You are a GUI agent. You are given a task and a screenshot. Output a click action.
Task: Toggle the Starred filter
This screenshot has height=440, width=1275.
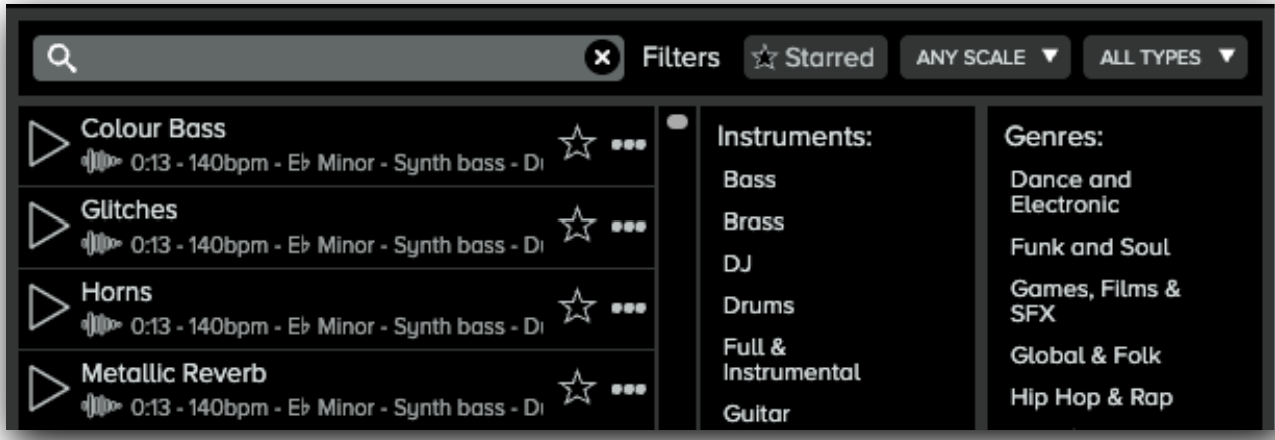815,58
